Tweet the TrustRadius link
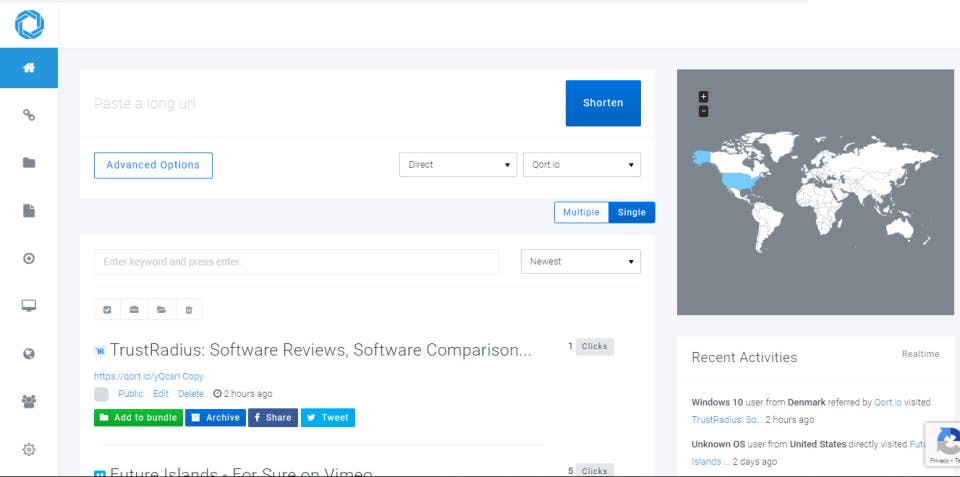Image resolution: width=960 pixels, height=477 pixels. pos(328,418)
